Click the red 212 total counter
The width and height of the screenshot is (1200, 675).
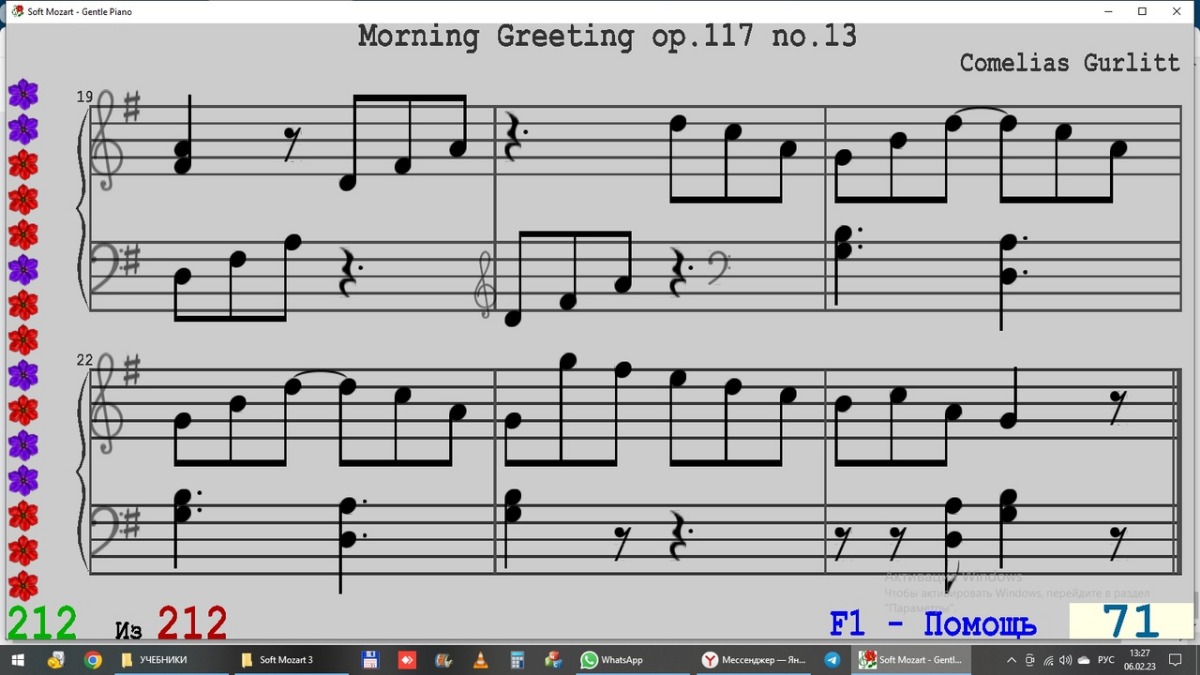tap(192, 623)
